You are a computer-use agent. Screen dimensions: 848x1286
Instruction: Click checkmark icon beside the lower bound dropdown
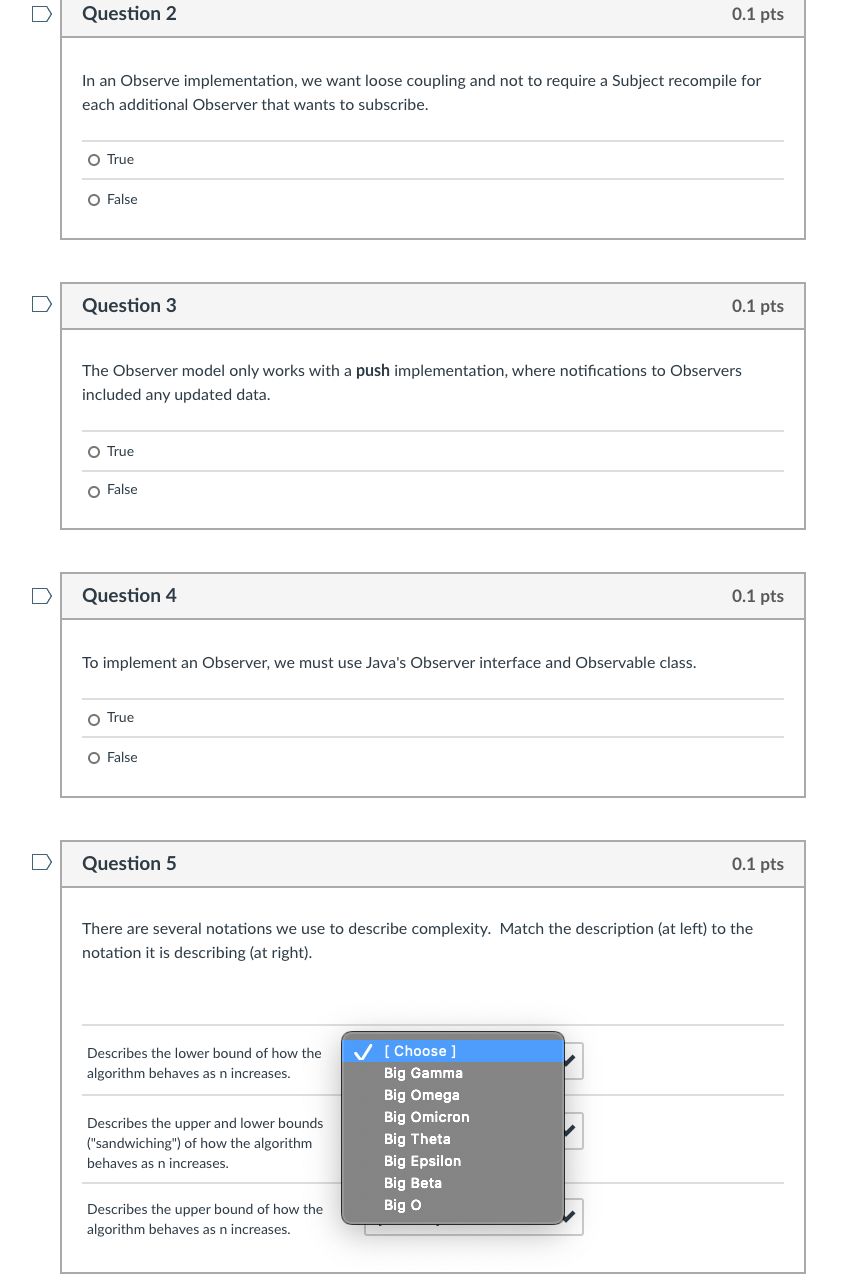pos(571,1062)
